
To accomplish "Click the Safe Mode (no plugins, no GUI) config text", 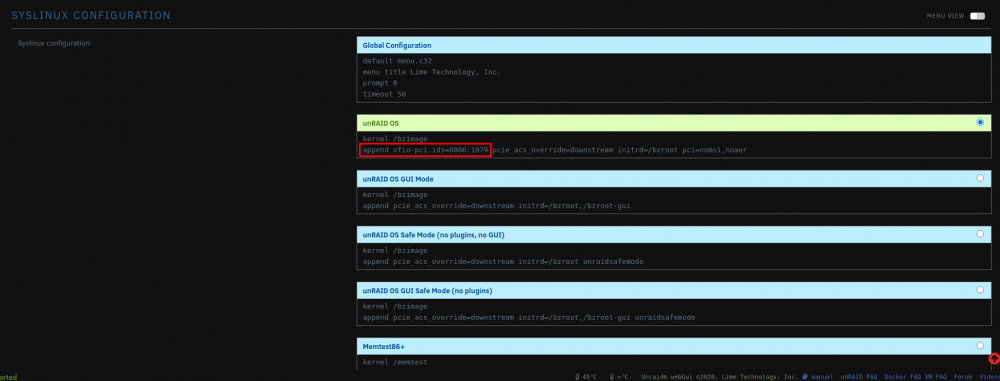I will tap(674, 257).
